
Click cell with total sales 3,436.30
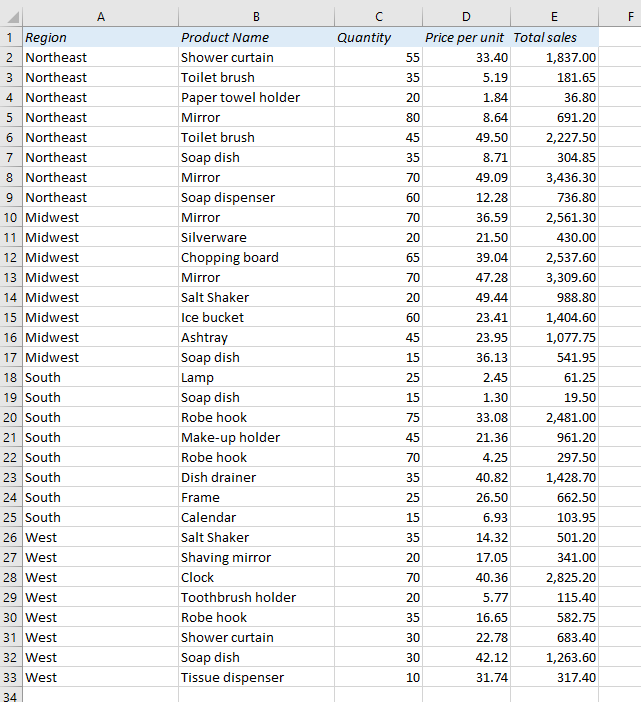coord(554,177)
